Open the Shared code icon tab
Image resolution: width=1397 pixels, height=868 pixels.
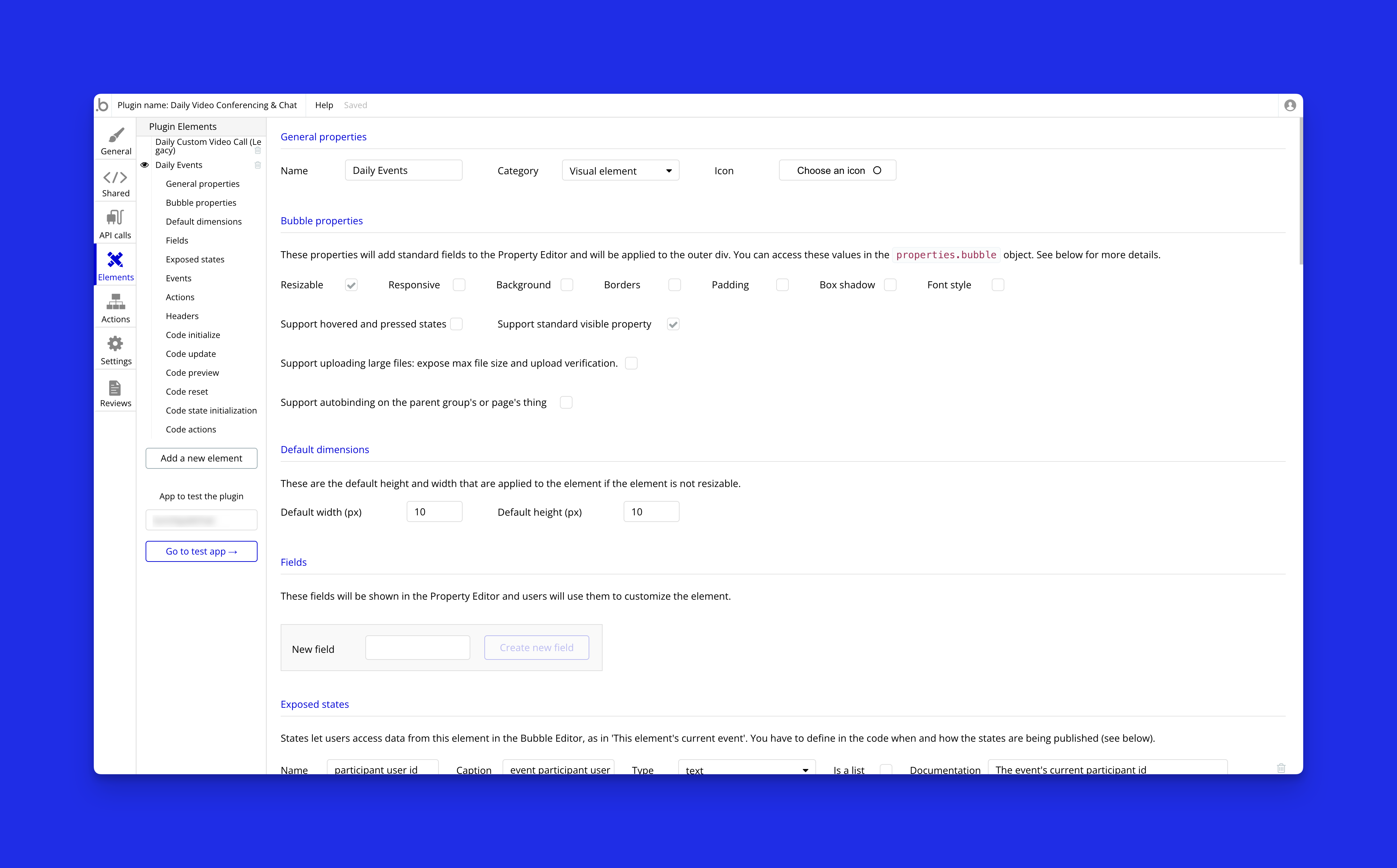(x=115, y=178)
